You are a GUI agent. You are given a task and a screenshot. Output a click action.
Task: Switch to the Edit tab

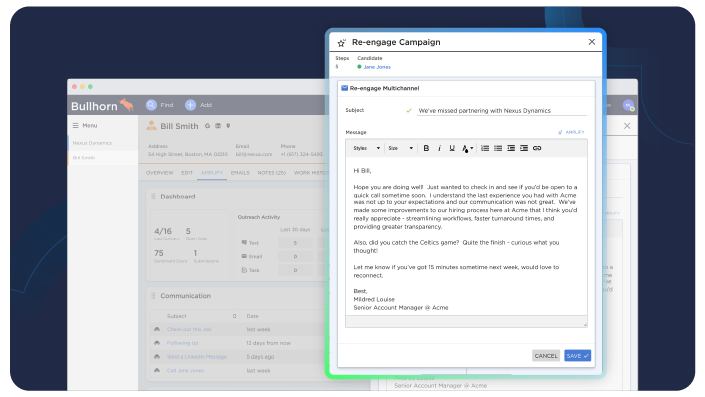[187, 173]
